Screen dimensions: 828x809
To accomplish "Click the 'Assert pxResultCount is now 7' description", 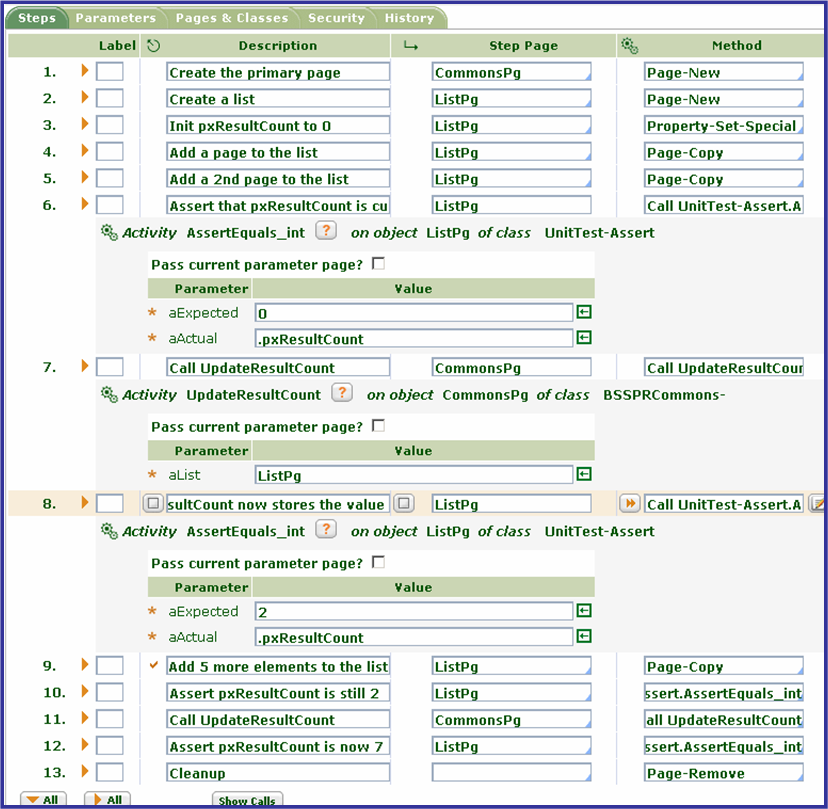I will 278,746.
